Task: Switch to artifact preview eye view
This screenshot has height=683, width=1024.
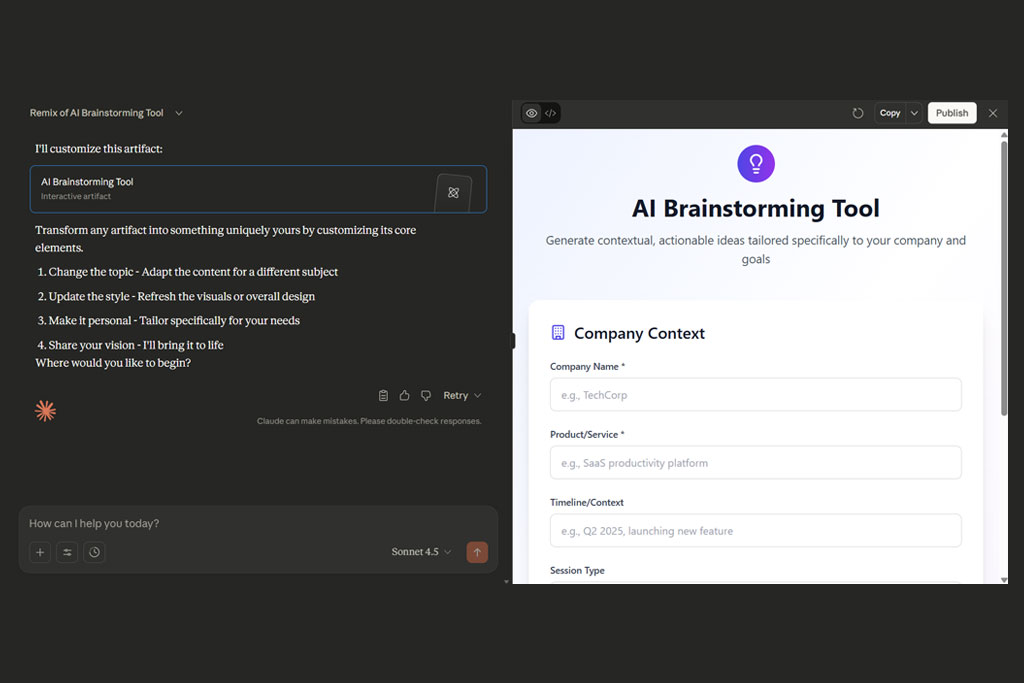Action: 531,113
